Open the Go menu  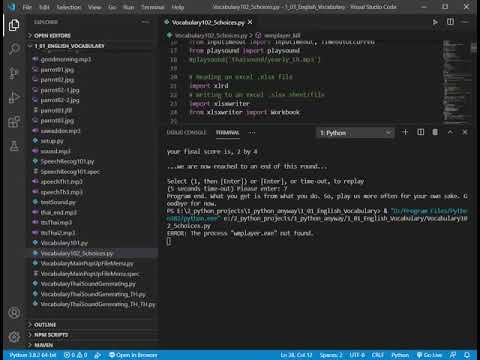(x=112, y=7)
